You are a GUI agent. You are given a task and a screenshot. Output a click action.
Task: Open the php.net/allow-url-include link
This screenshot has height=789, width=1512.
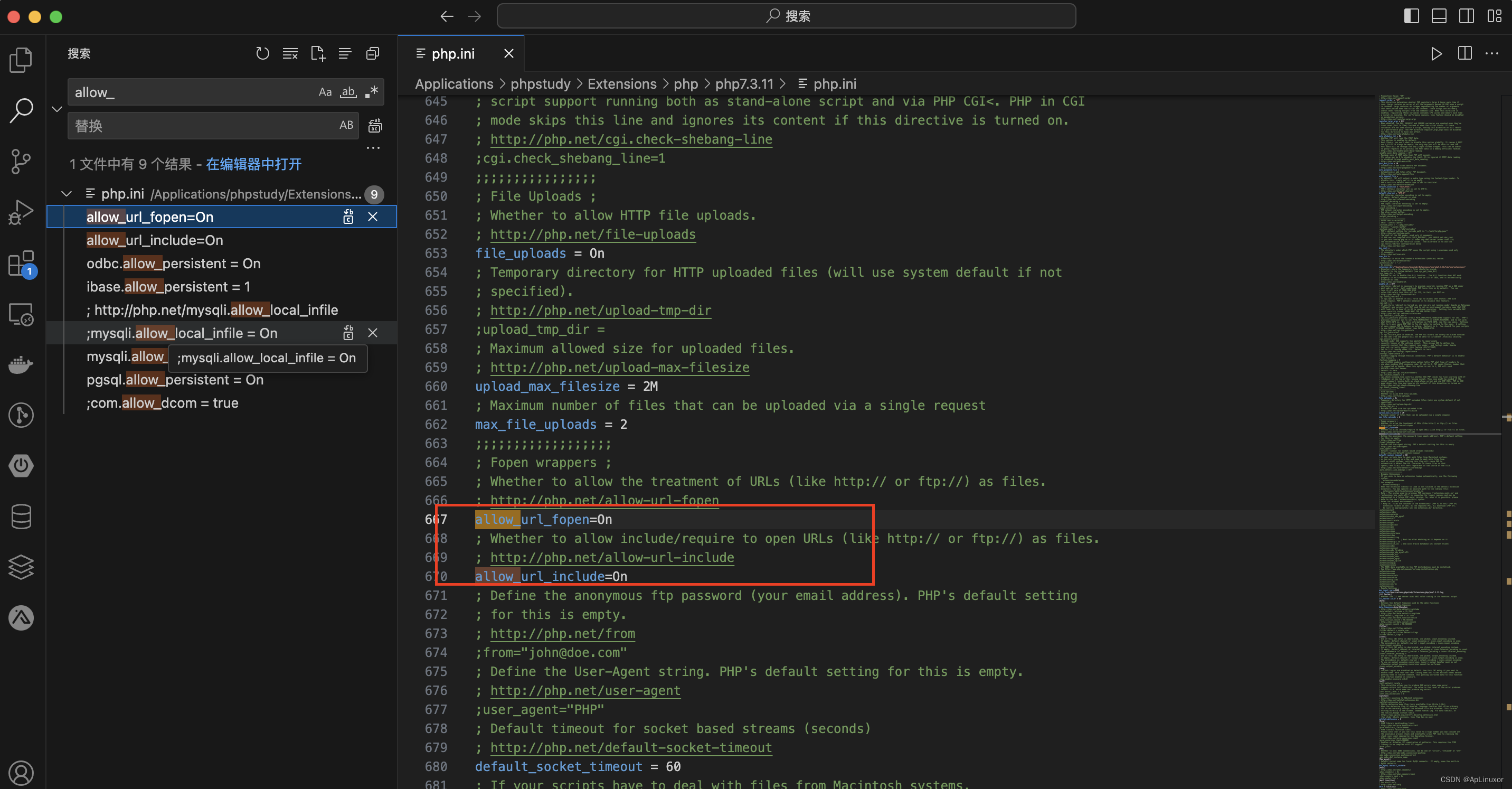(x=611, y=557)
